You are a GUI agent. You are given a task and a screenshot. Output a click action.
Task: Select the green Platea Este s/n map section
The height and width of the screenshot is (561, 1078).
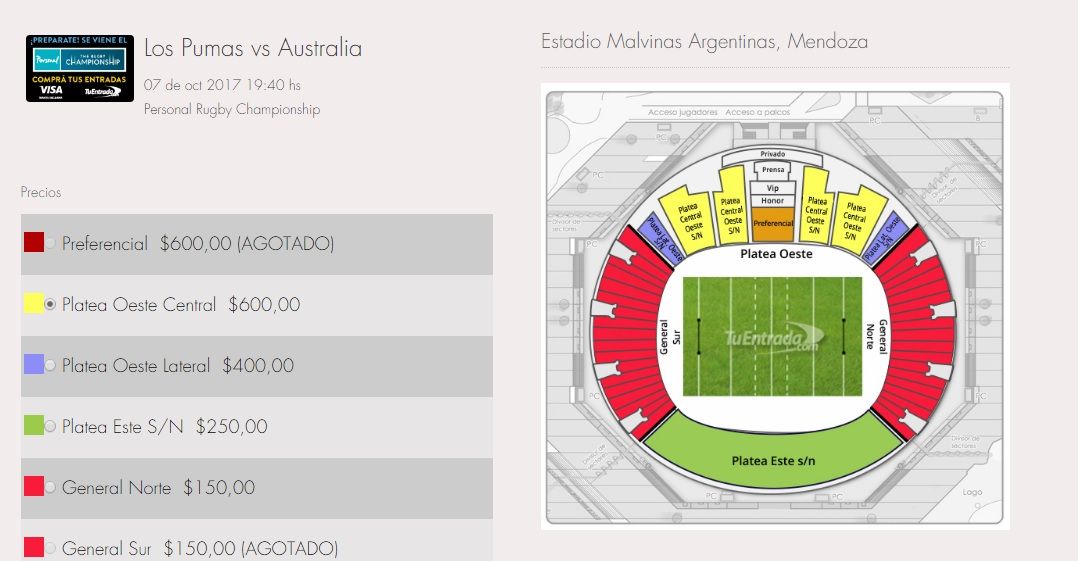point(773,455)
